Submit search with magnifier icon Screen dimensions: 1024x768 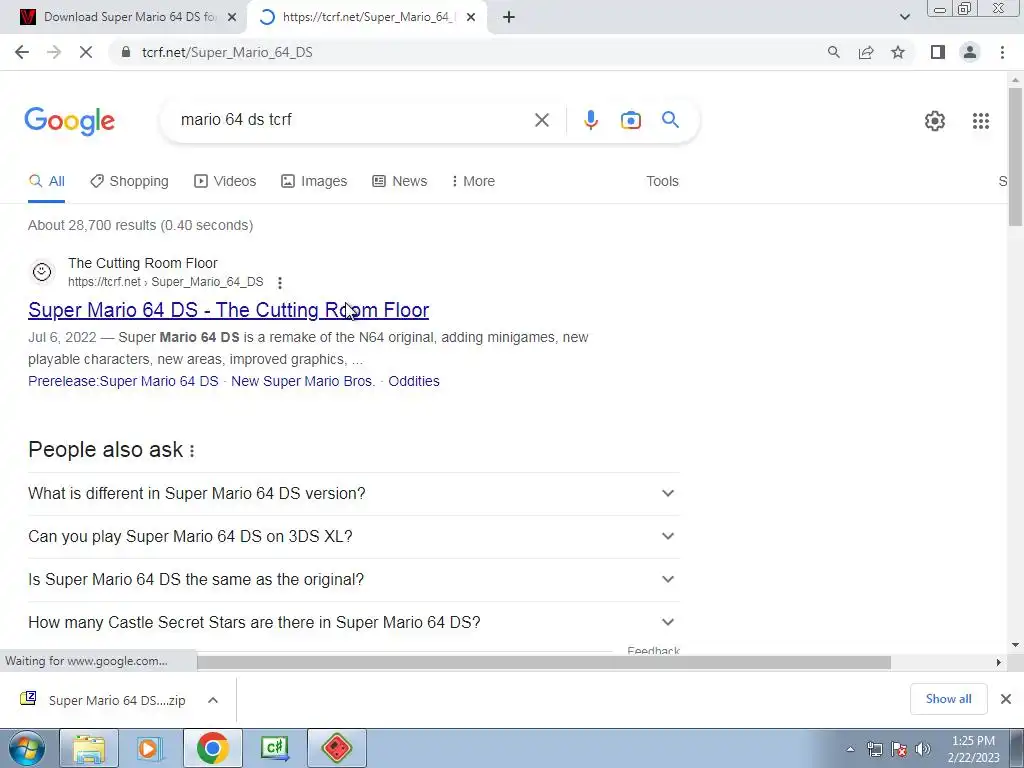pos(670,120)
